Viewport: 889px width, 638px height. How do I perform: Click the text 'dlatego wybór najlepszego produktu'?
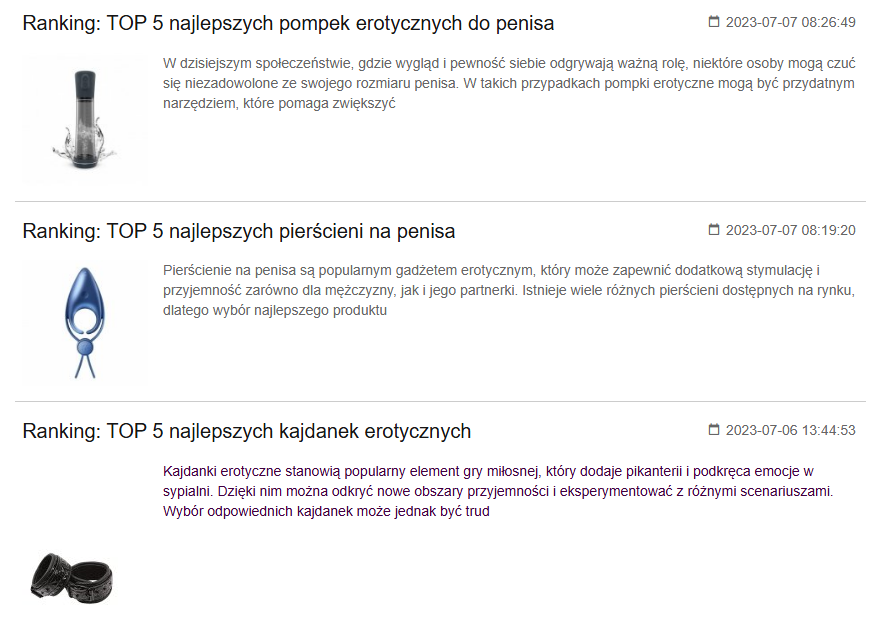(274, 310)
